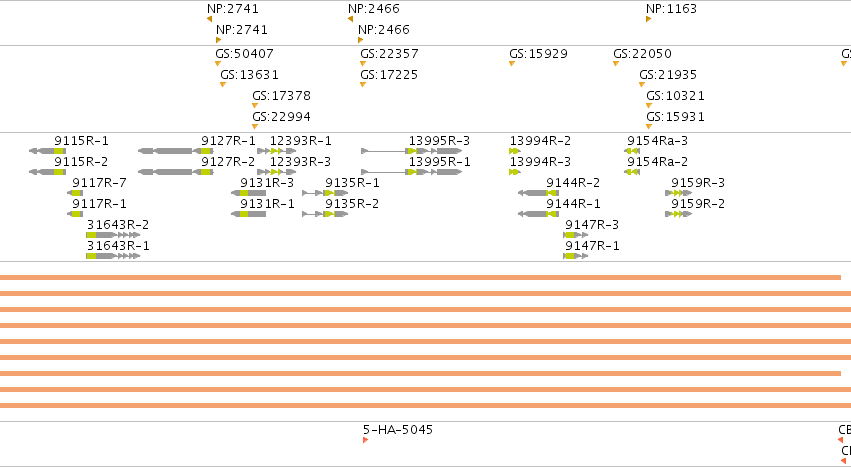Click the 9135R-1 transcript glyph
Image resolution: width=851 pixels, height=467 pixels.
325,193
